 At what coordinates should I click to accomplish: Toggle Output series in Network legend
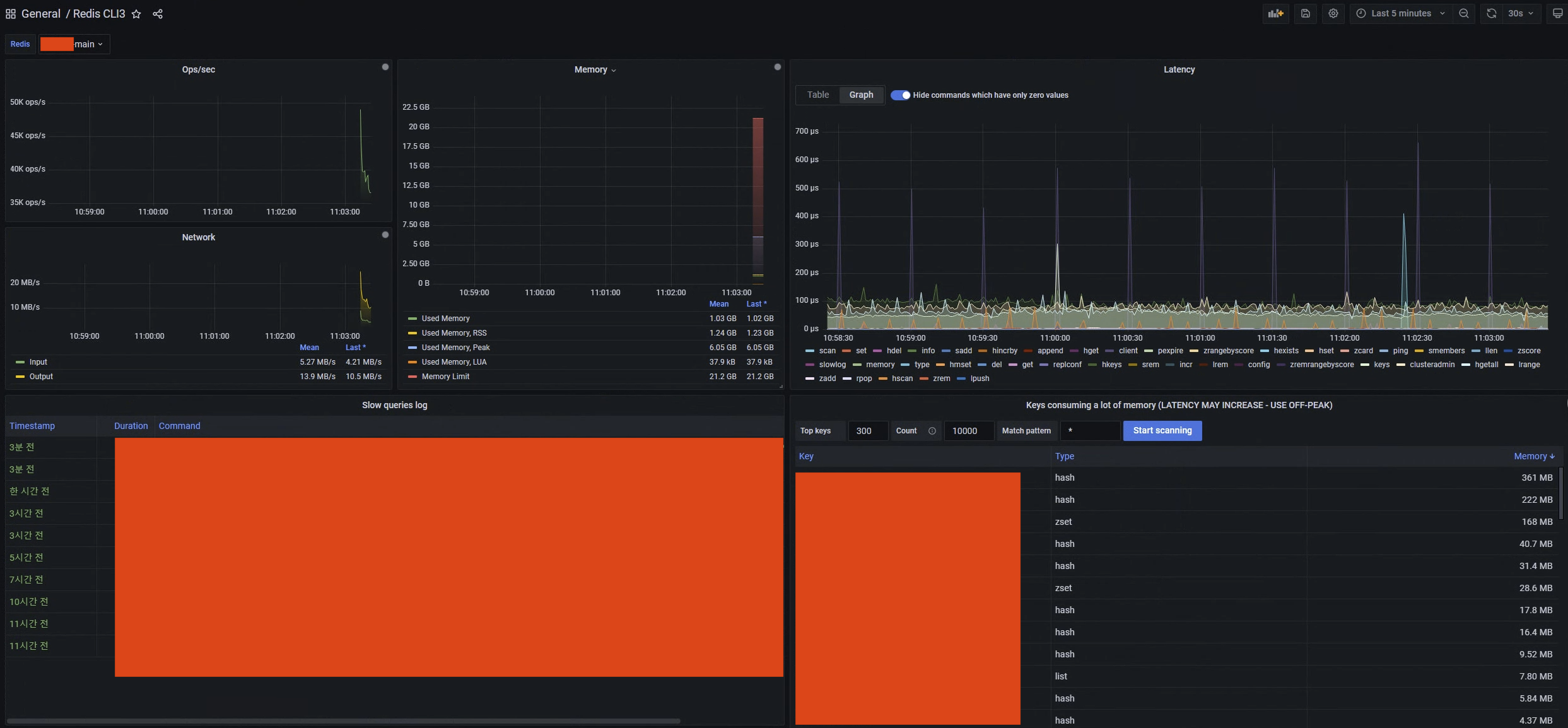point(41,377)
